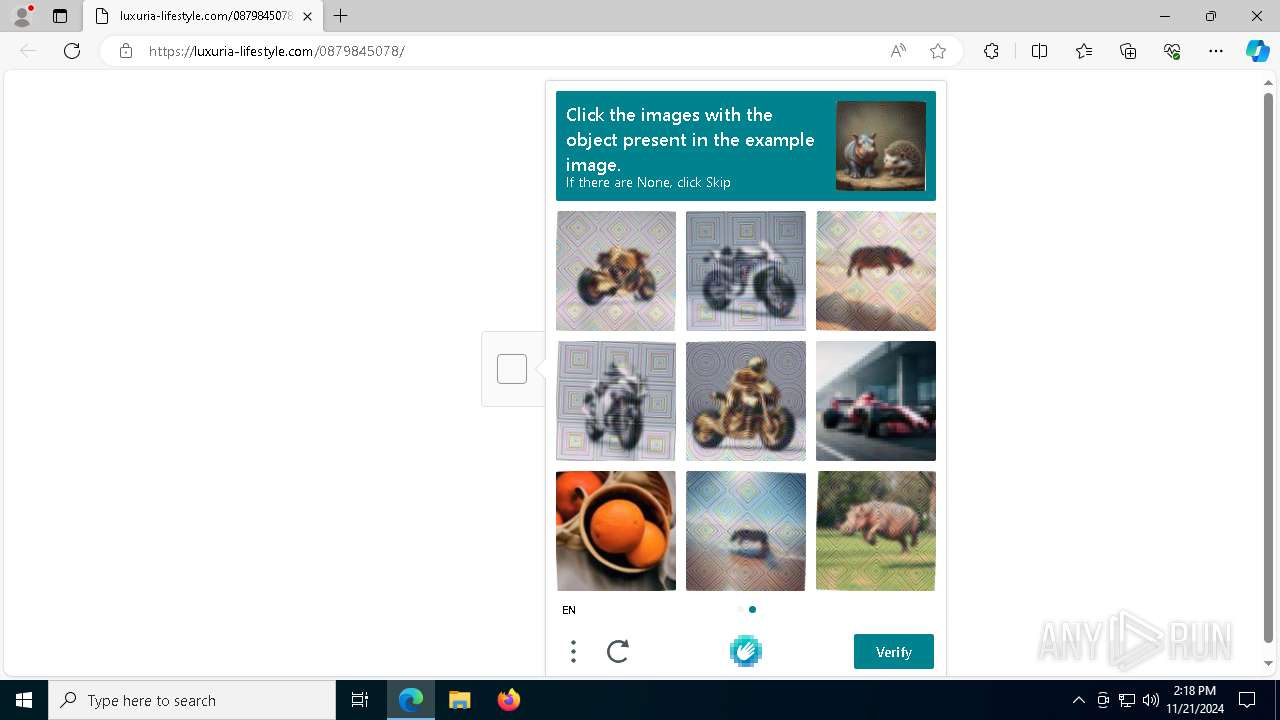The height and width of the screenshot is (720, 1280).
Task: Open the tab actions menu icon
Action: tap(60, 16)
